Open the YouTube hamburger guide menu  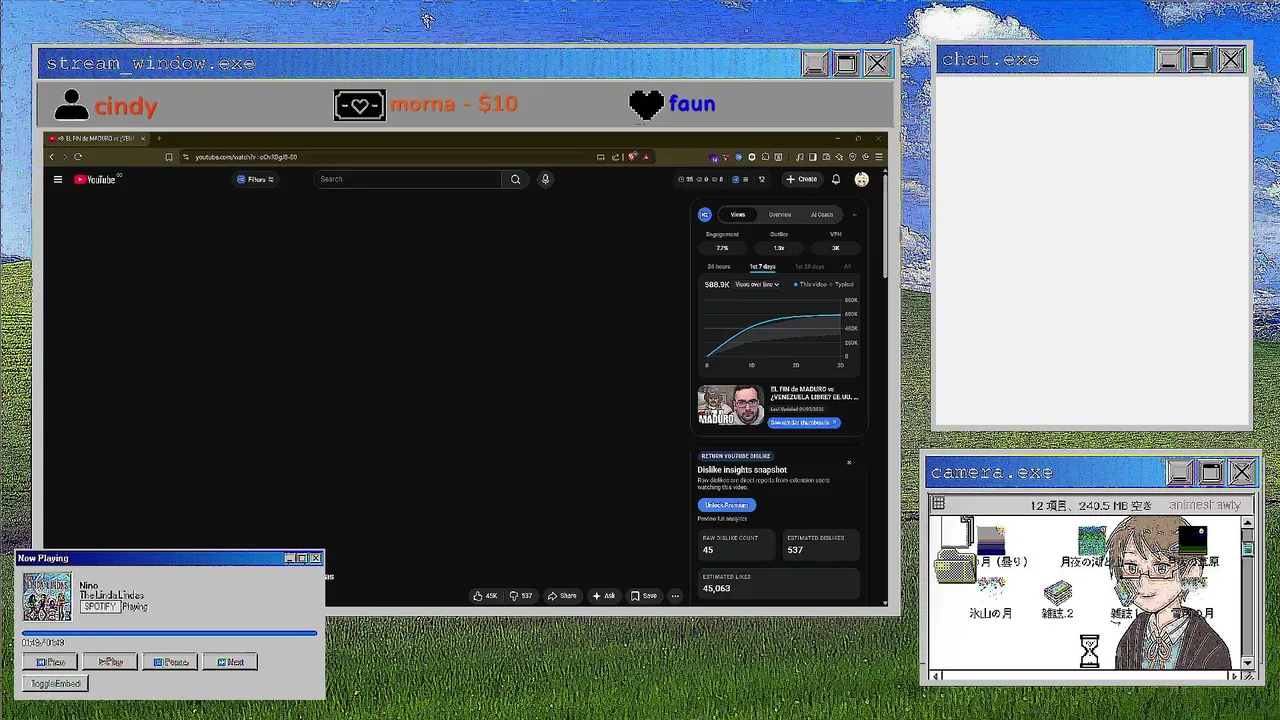click(x=58, y=179)
